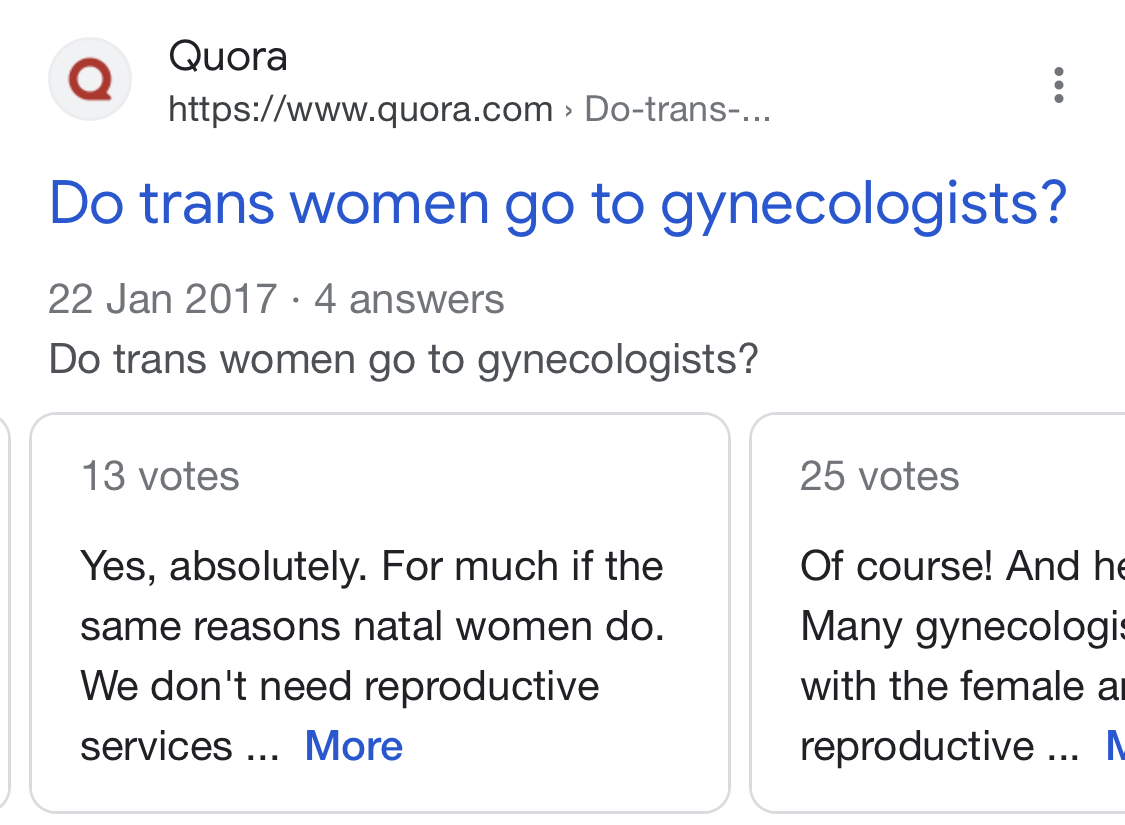Click the red Quora favicon
Screen dimensions: 1125x825
pyautogui.click(x=90, y=79)
